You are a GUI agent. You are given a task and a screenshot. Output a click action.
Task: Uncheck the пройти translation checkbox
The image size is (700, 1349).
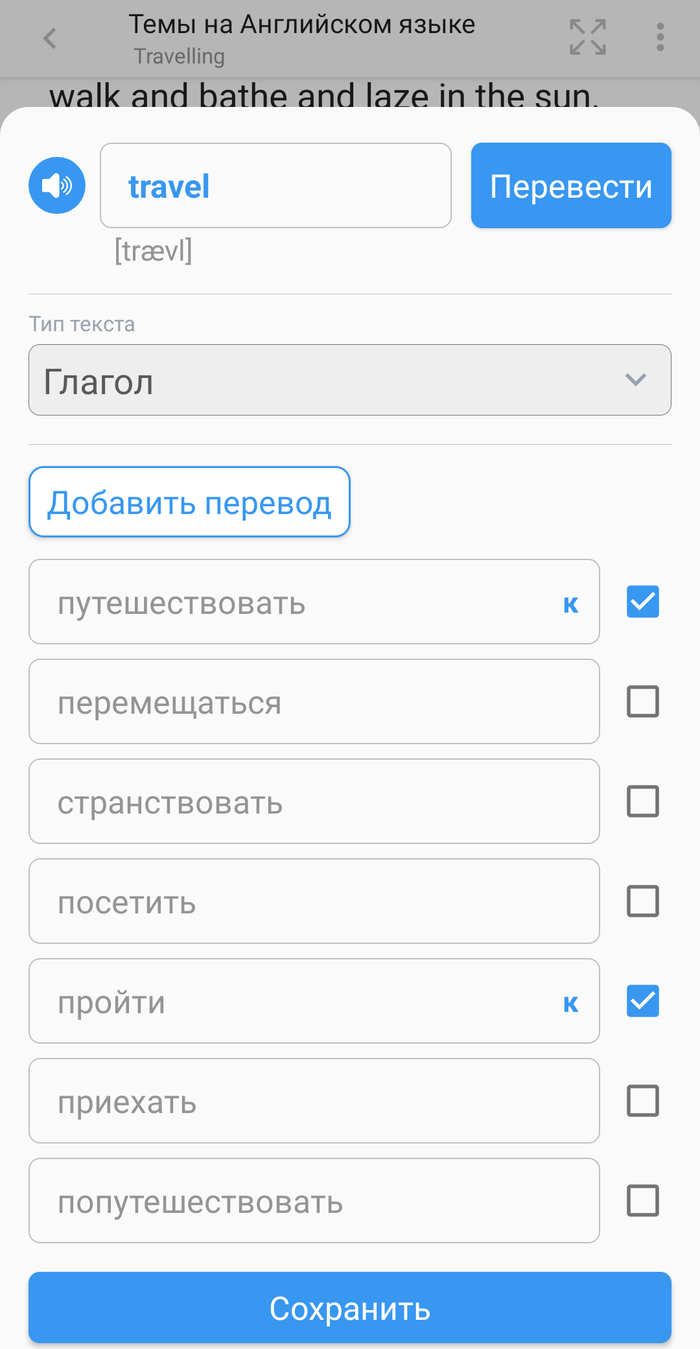(643, 1001)
